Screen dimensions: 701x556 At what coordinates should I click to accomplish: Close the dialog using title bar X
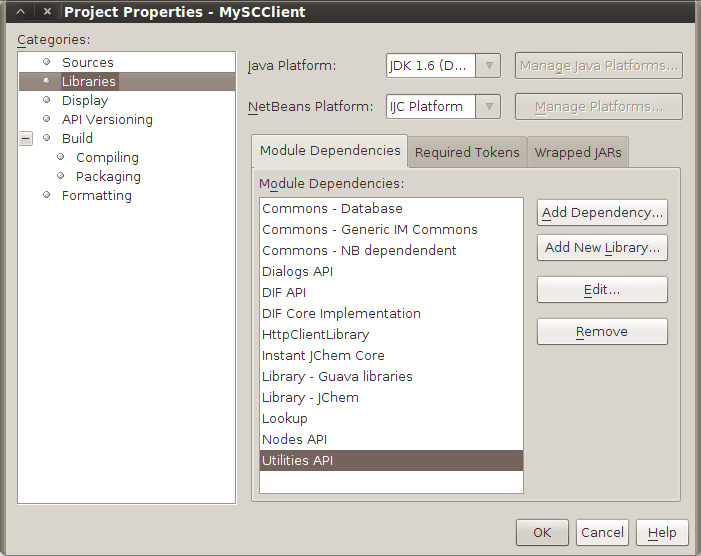(x=47, y=12)
